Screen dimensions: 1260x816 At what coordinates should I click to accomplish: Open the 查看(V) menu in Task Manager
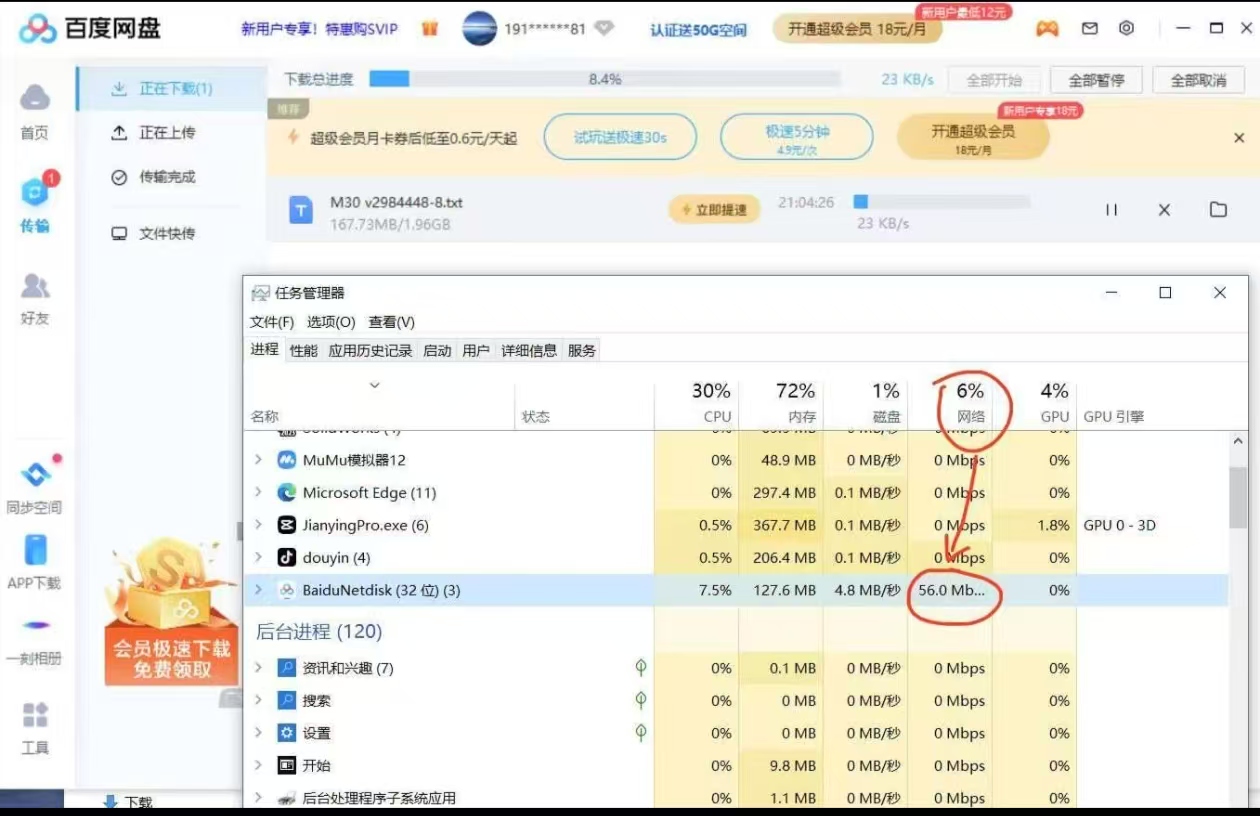(x=392, y=322)
